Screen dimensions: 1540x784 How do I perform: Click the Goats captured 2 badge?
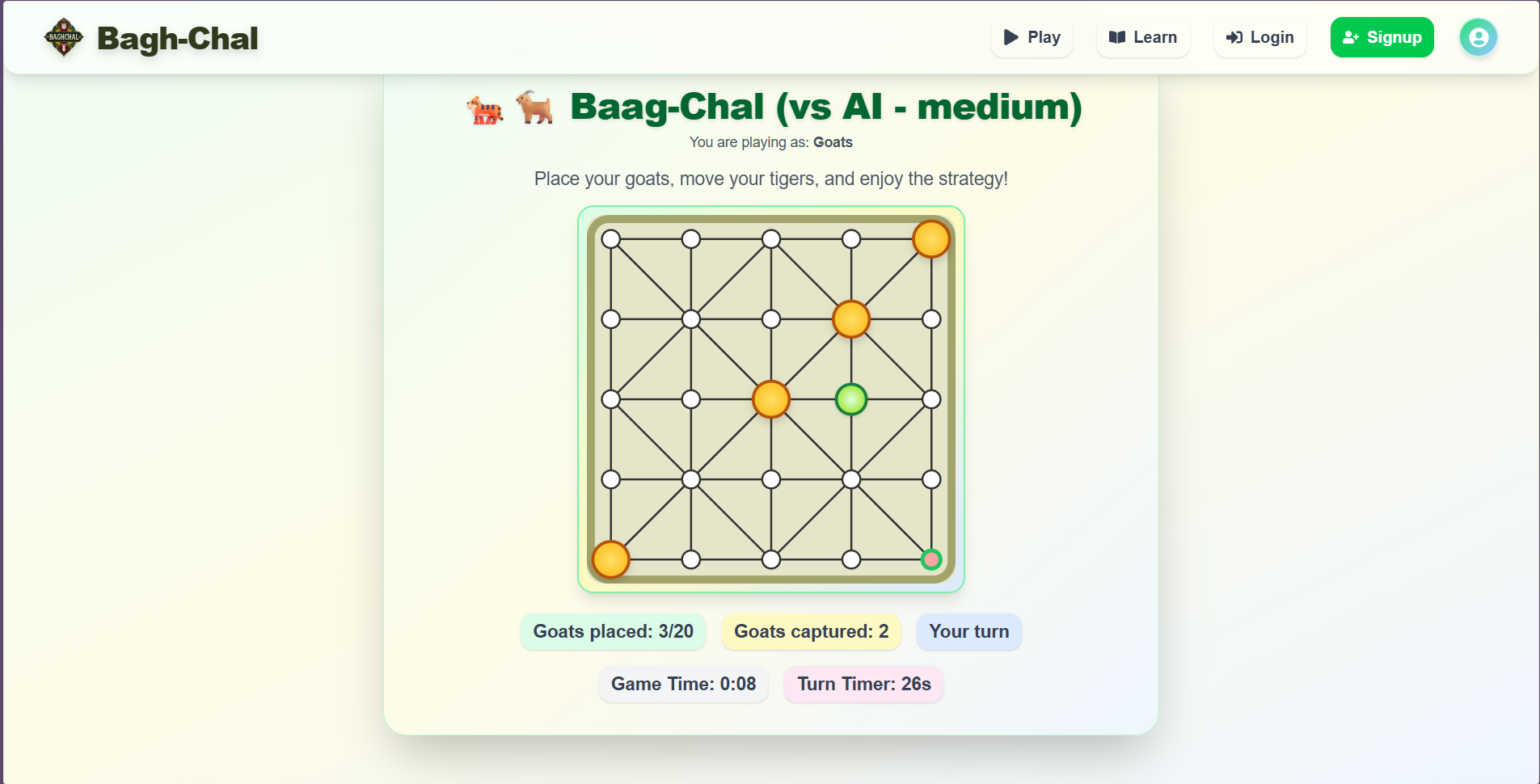pyautogui.click(x=811, y=631)
